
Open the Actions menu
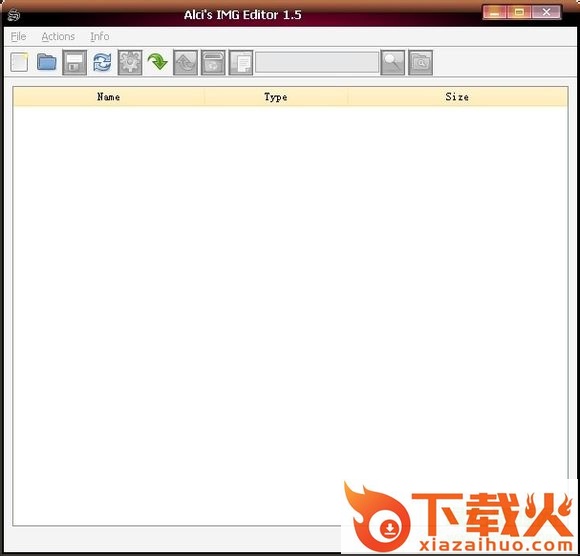(x=58, y=37)
